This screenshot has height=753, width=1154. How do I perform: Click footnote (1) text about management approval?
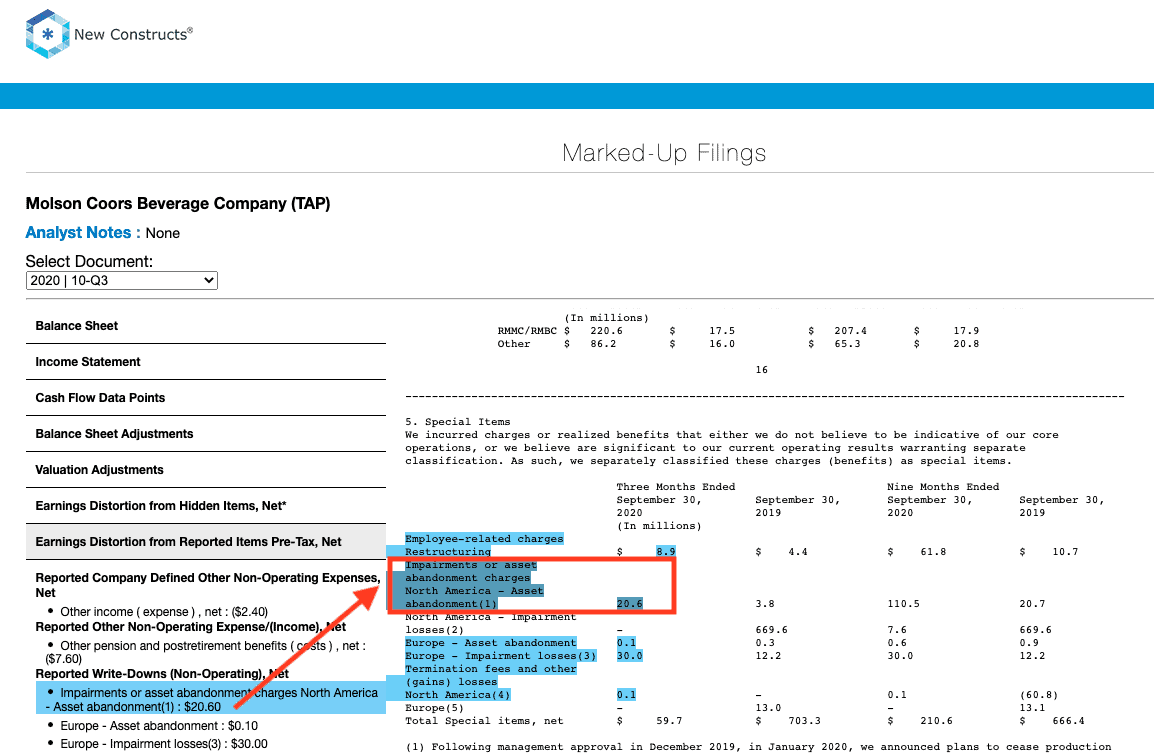[x=758, y=747]
